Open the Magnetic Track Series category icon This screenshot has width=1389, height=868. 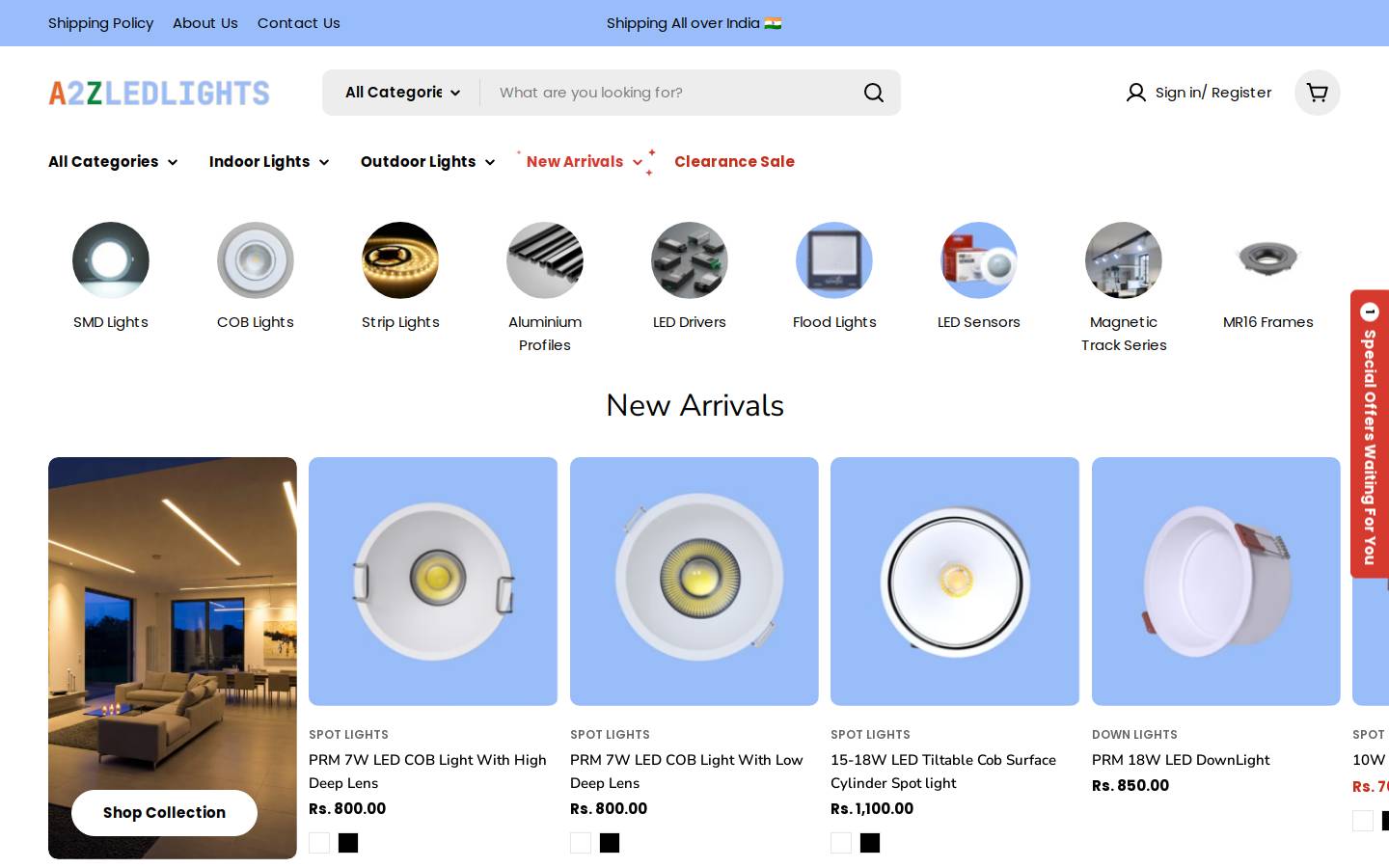pos(1124,260)
